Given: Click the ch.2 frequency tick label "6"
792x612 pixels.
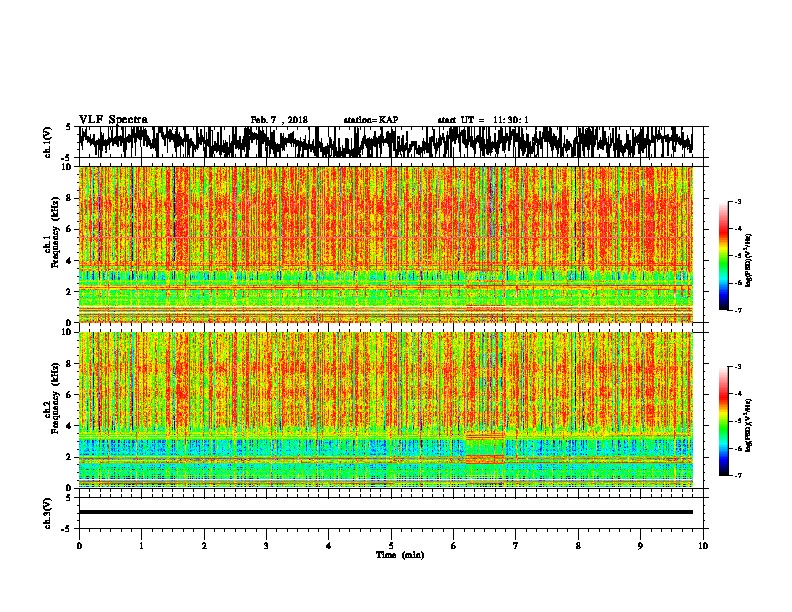Looking at the screenshot, I should [x=70, y=395].
